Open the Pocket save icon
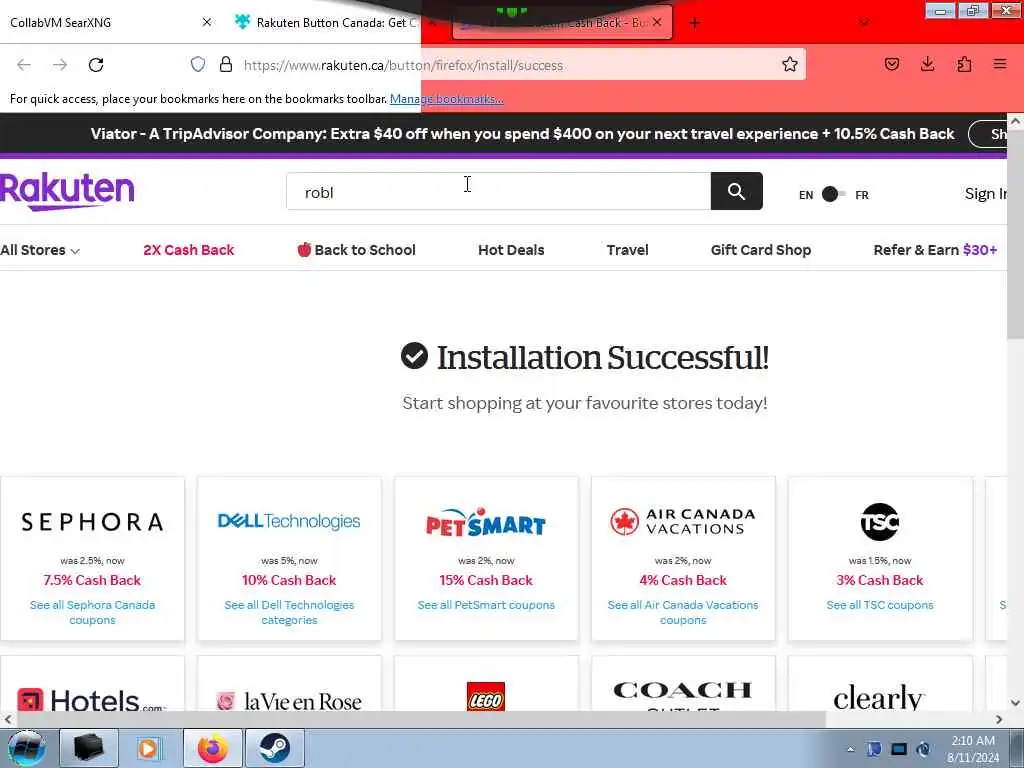The image size is (1024, 768). tap(891, 64)
